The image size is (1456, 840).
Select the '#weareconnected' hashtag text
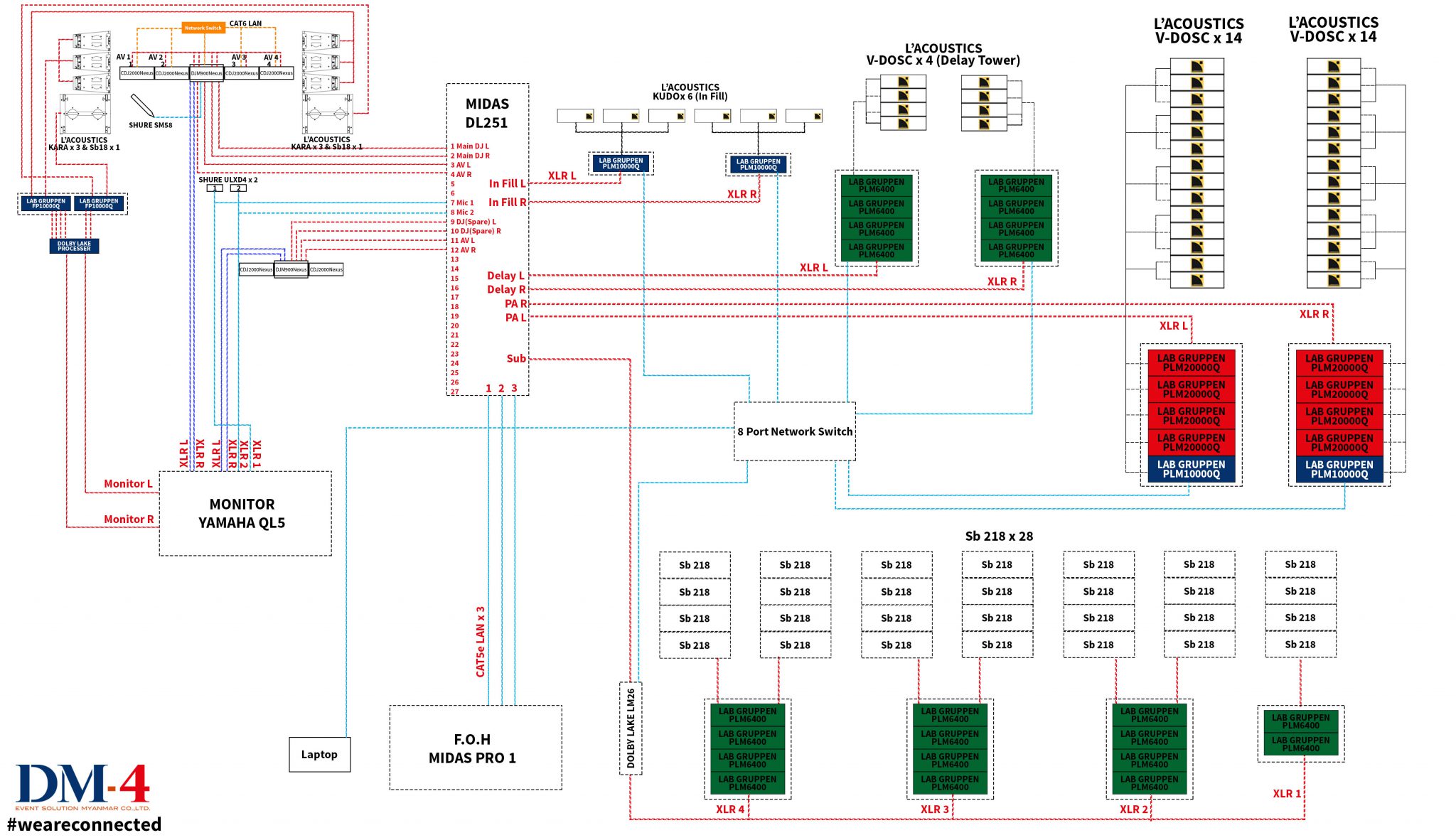(x=85, y=824)
